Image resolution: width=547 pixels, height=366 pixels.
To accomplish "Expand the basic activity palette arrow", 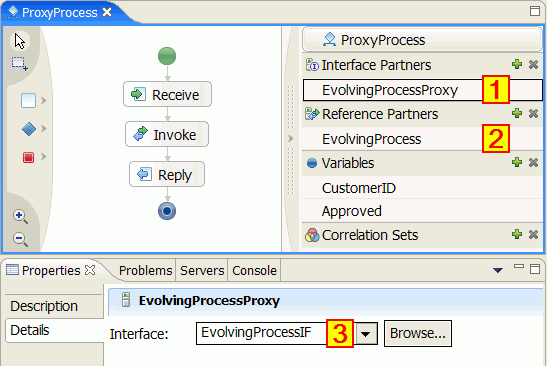I will (x=44, y=100).
